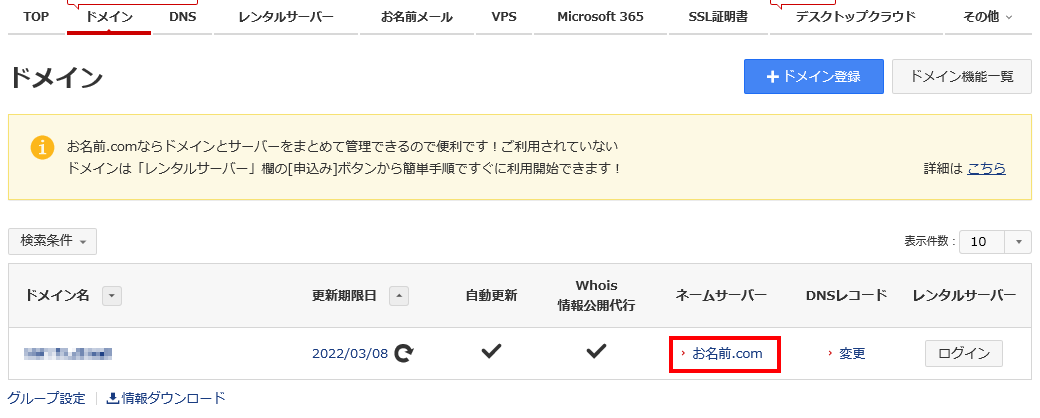This screenshot has width=1040, height=418.
Task: Click the DNSレコード column header
Action: point(846,296)
